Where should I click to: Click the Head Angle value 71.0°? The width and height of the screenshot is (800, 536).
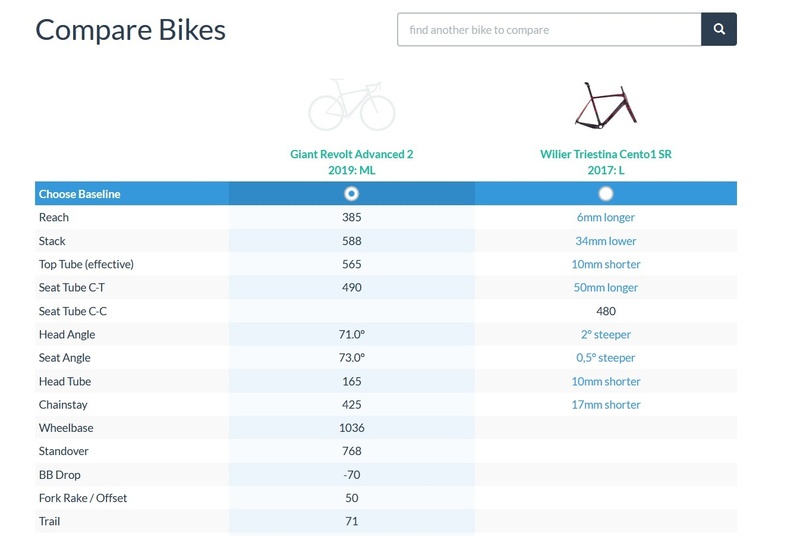pos(352,335)
